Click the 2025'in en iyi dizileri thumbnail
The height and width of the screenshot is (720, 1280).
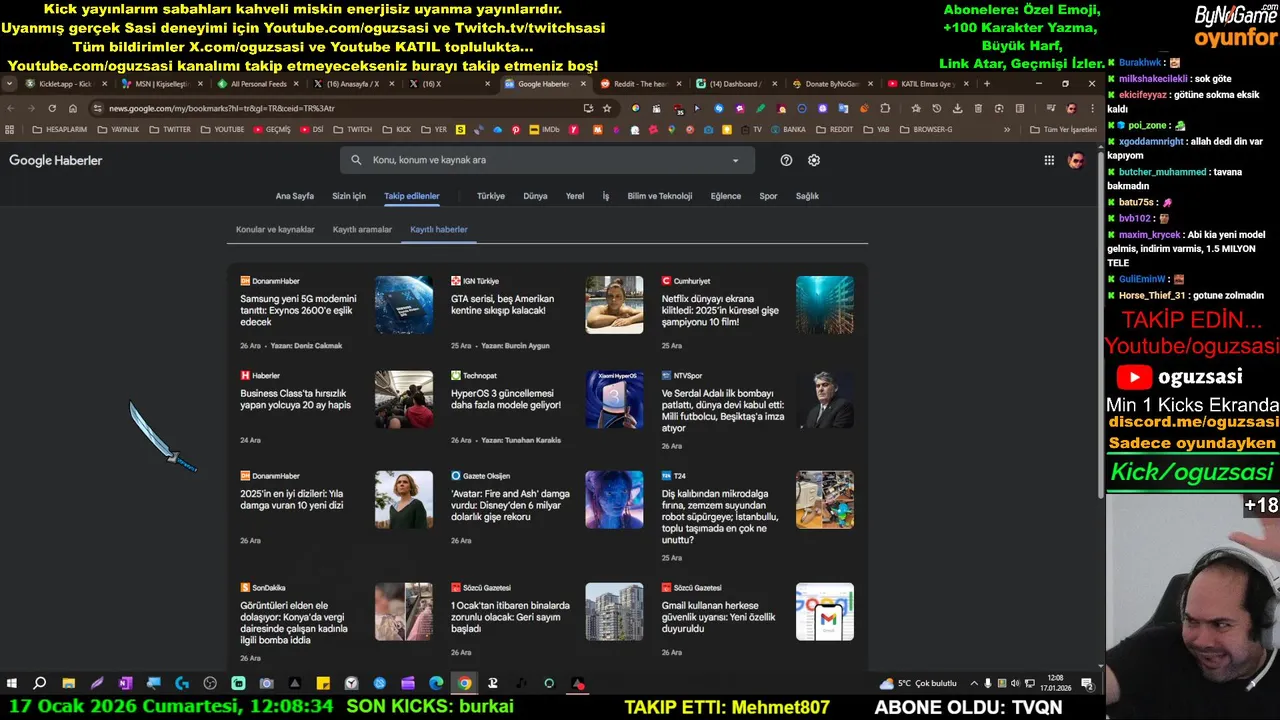point(404,500)
